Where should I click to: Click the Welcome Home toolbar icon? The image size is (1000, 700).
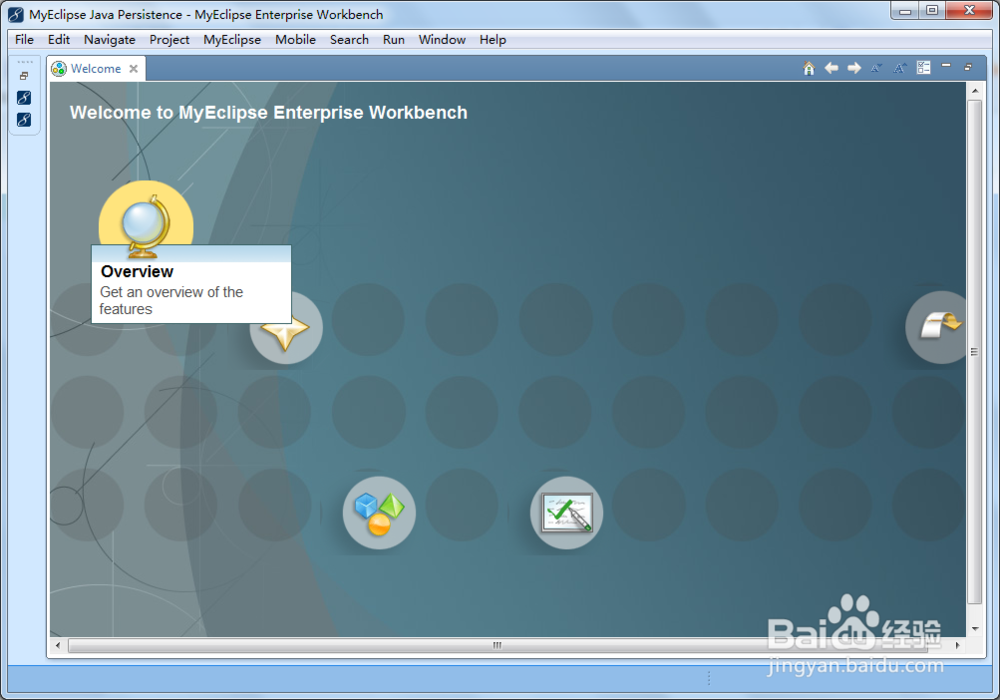click(x=809, y=68)
